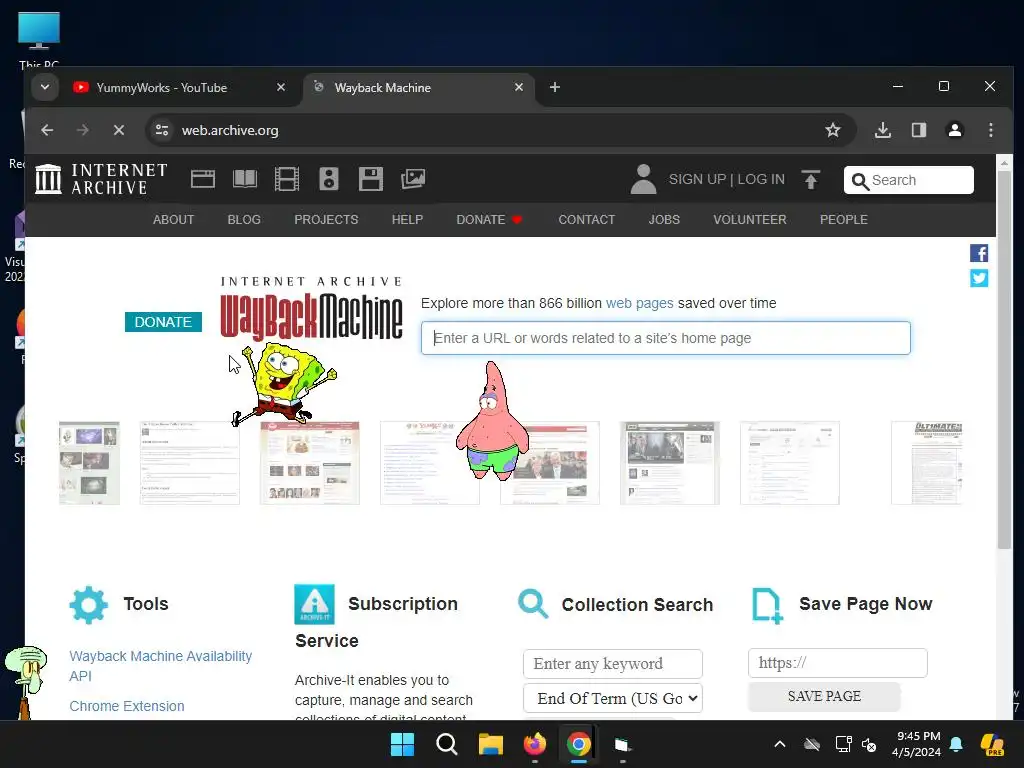Open Chrome profile icon

point(955,130)
